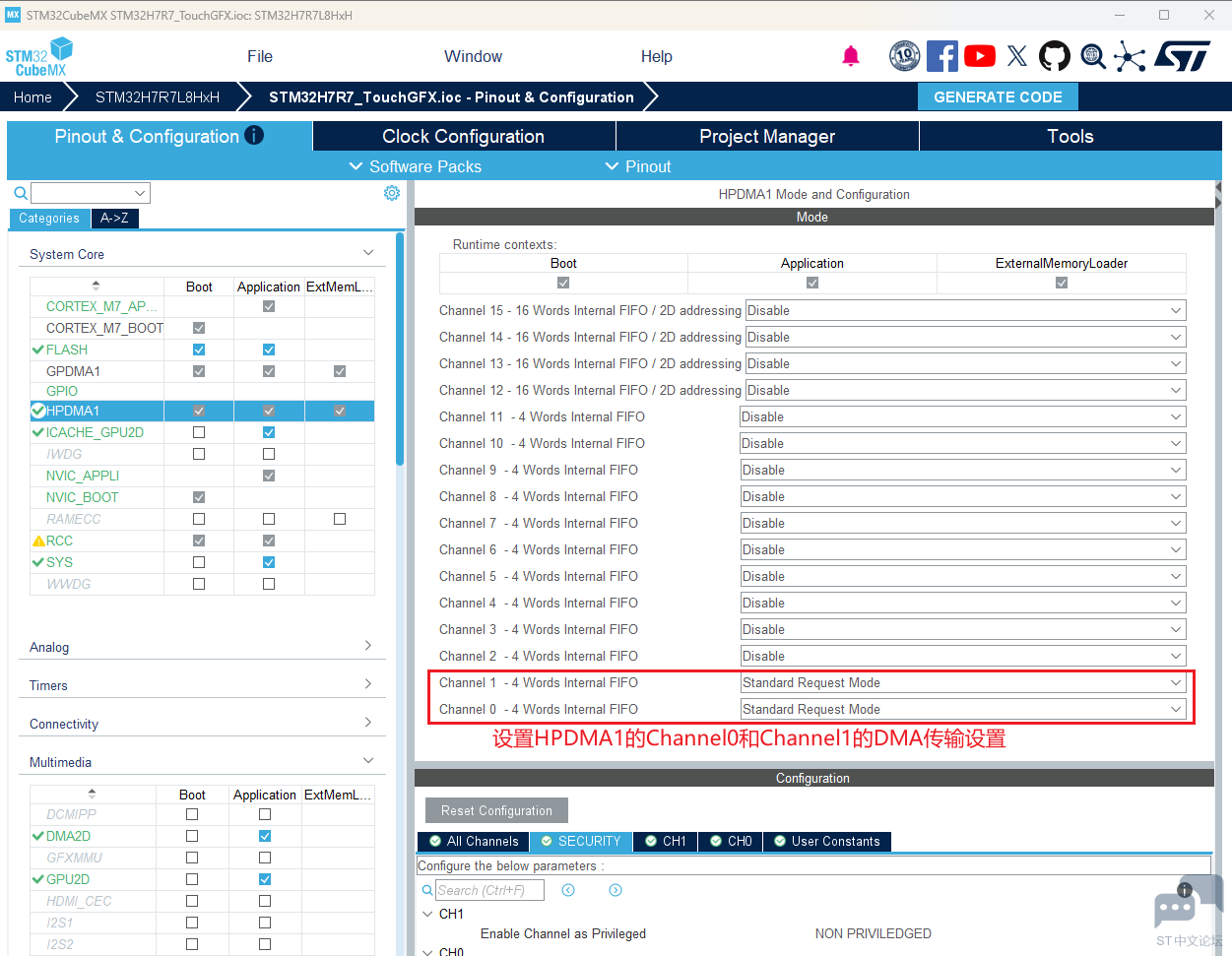Screen dimensions: 1232x956
Task: Toggle ExtMemLoader checkbox for GPDMA1
Action: tap(340, 371)
